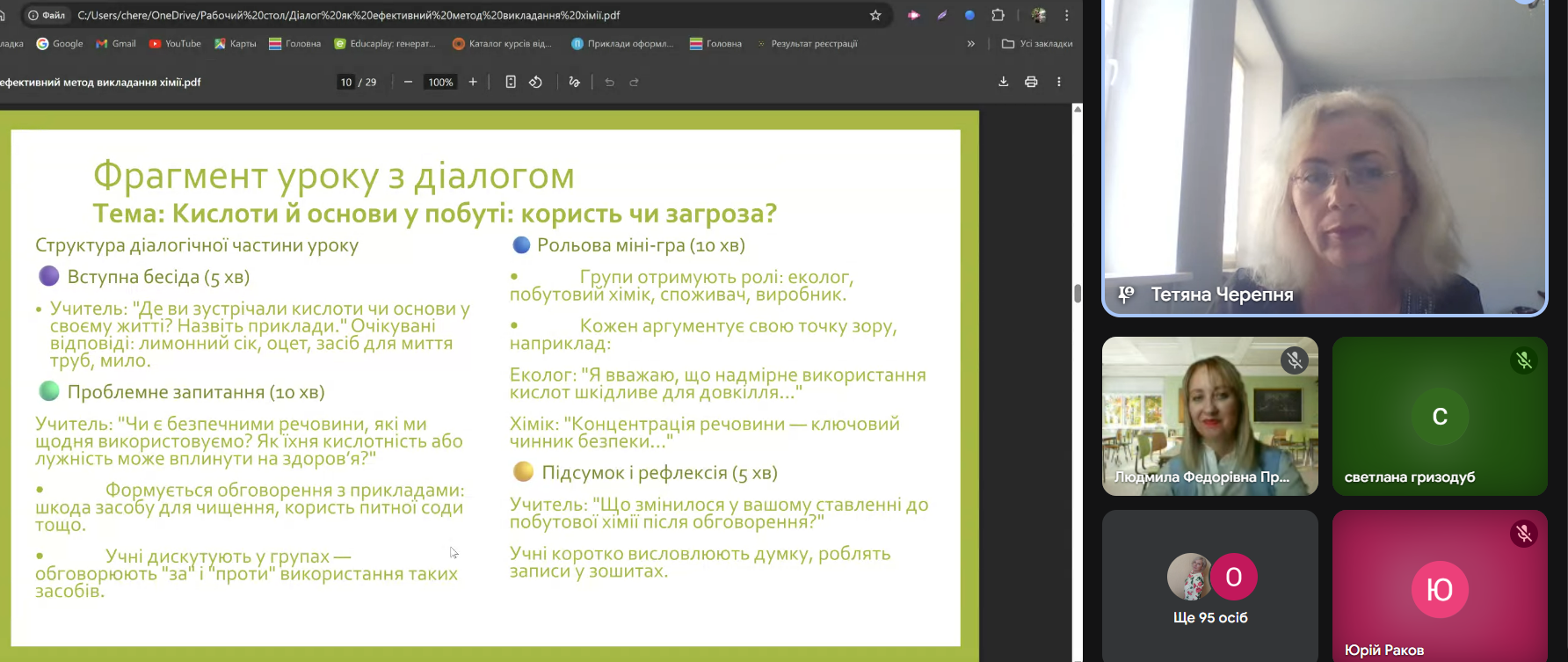Viewport: 1568px width, 662px height.
Task: Zoom out the PDF with the minus button
Action: pyautogui.click(x=408, y=82)
